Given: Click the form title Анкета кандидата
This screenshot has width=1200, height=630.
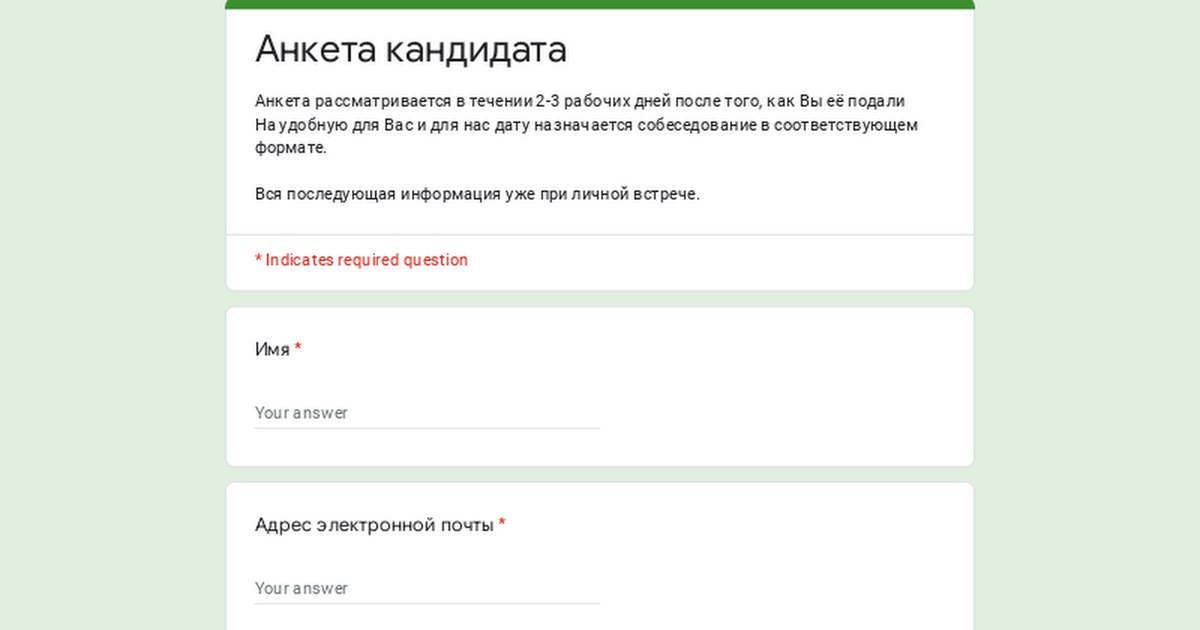Looking at the screenshot, I should click(x=410, y=48).
